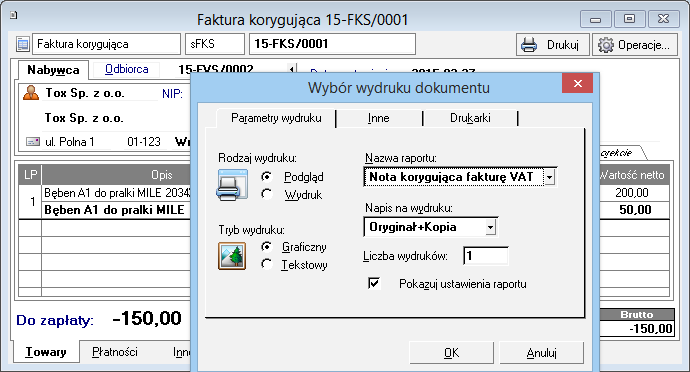Image resolution: width=690 pixels, height=372 pixels.
Task: Open the Napis na wydruku dropdown arrow
Action: 491,228
